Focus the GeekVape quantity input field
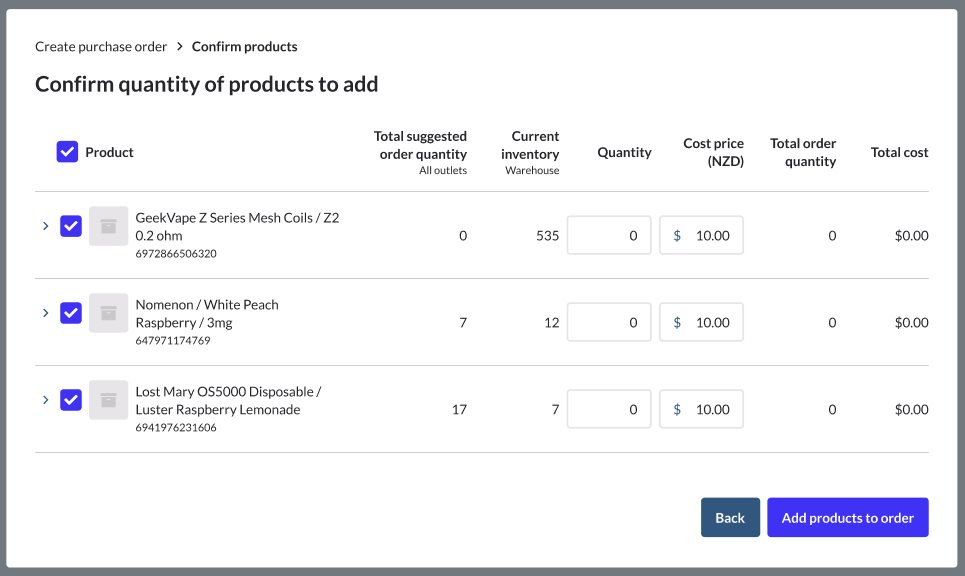 [609, 236]
